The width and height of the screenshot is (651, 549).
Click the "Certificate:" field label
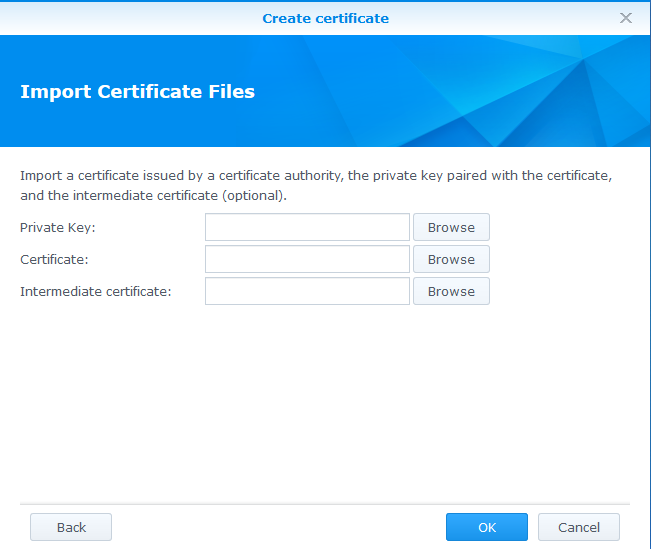[x=54, y=260]
